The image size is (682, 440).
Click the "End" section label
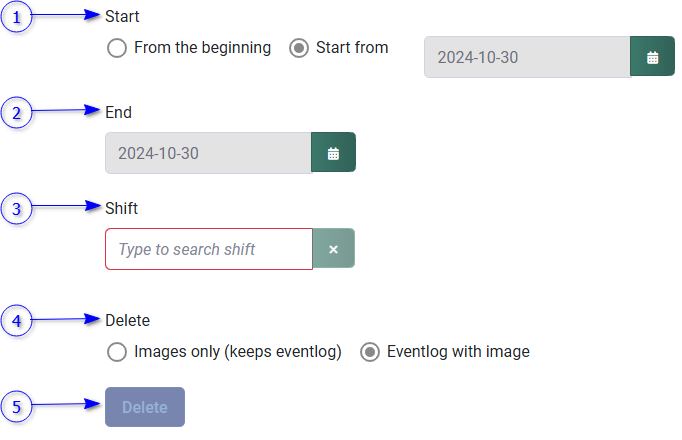118,113
